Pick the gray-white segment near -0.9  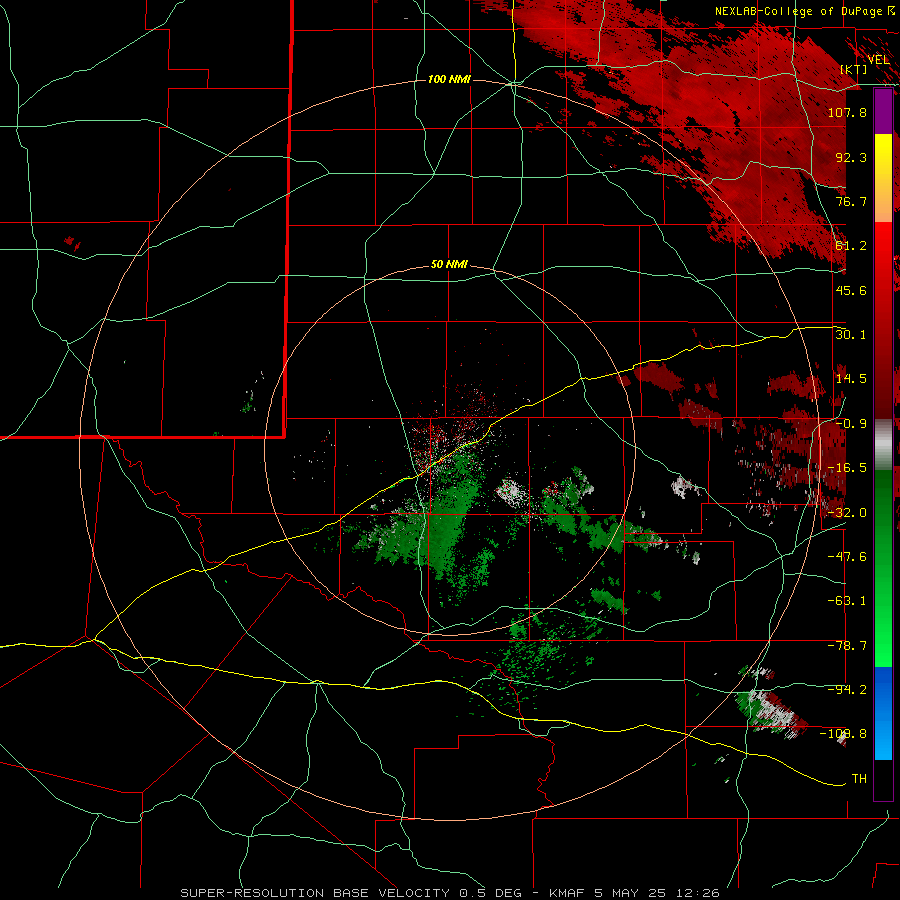coord(883,445)
